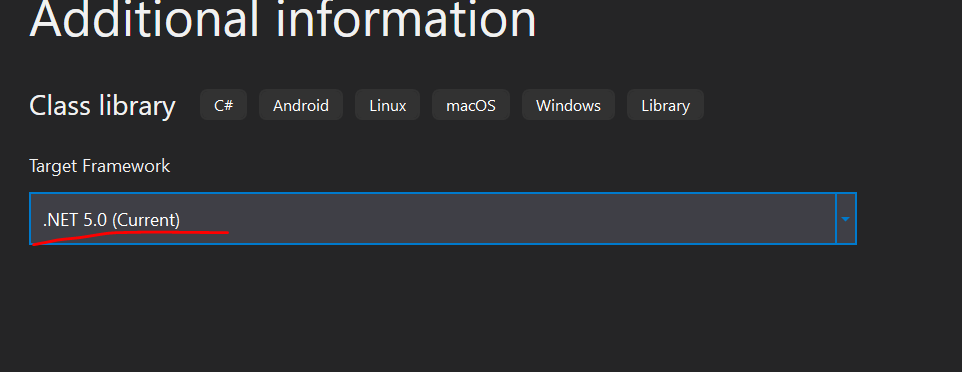
Task: Click the Library tag
Action: tap(665, 105)
